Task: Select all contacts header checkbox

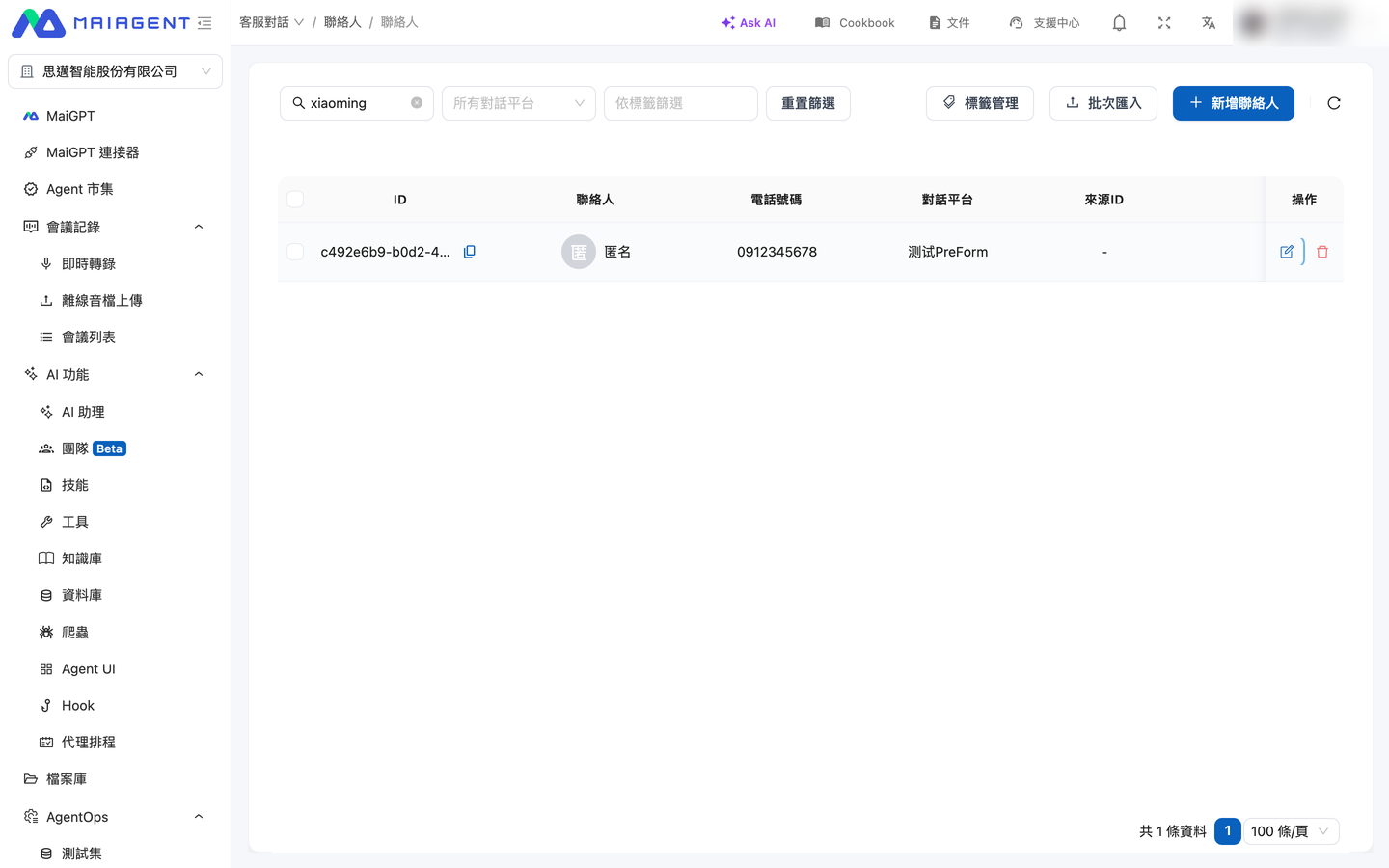Action: click(295, 200)
